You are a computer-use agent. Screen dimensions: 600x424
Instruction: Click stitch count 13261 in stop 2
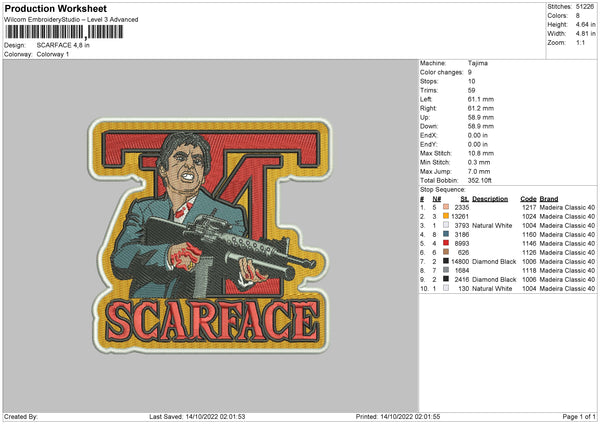tap(460, 217)
